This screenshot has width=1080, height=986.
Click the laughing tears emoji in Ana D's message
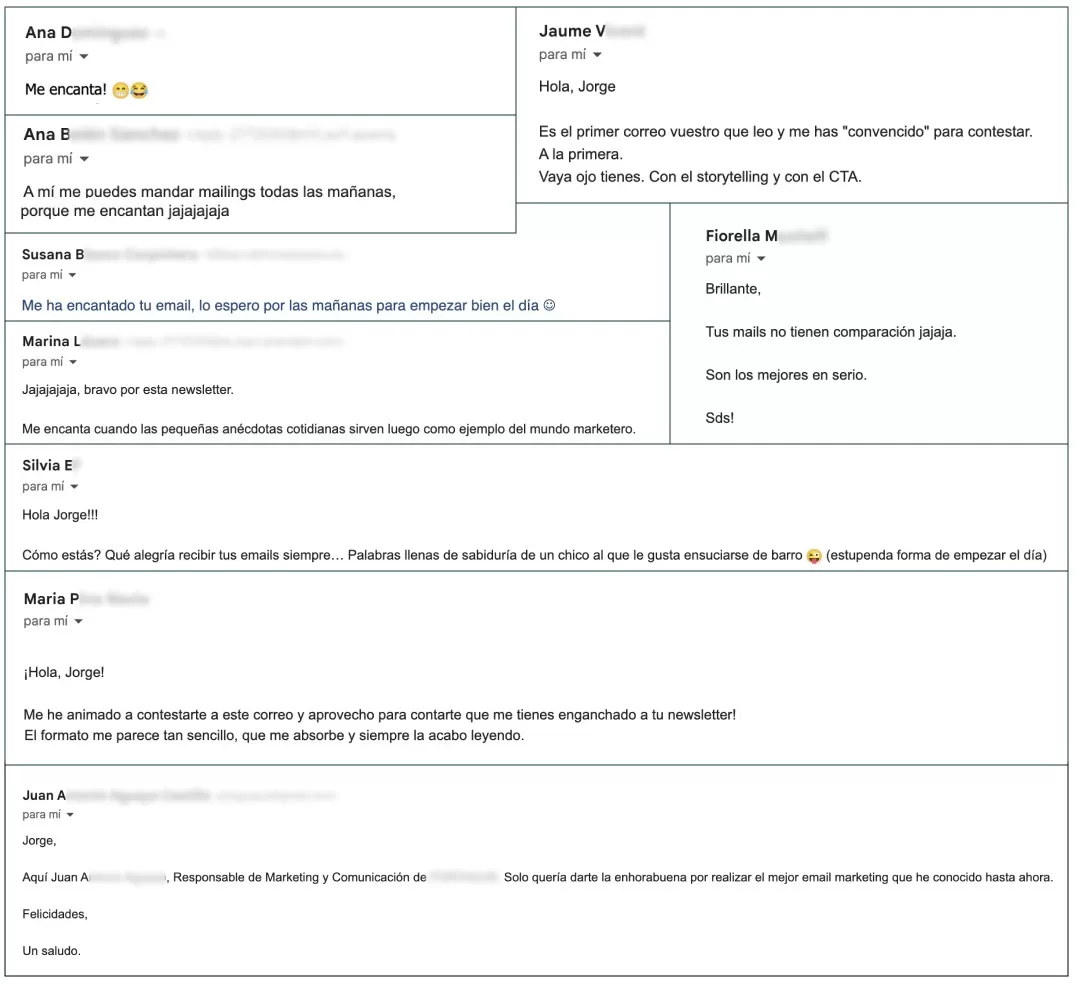pos(139,90)
